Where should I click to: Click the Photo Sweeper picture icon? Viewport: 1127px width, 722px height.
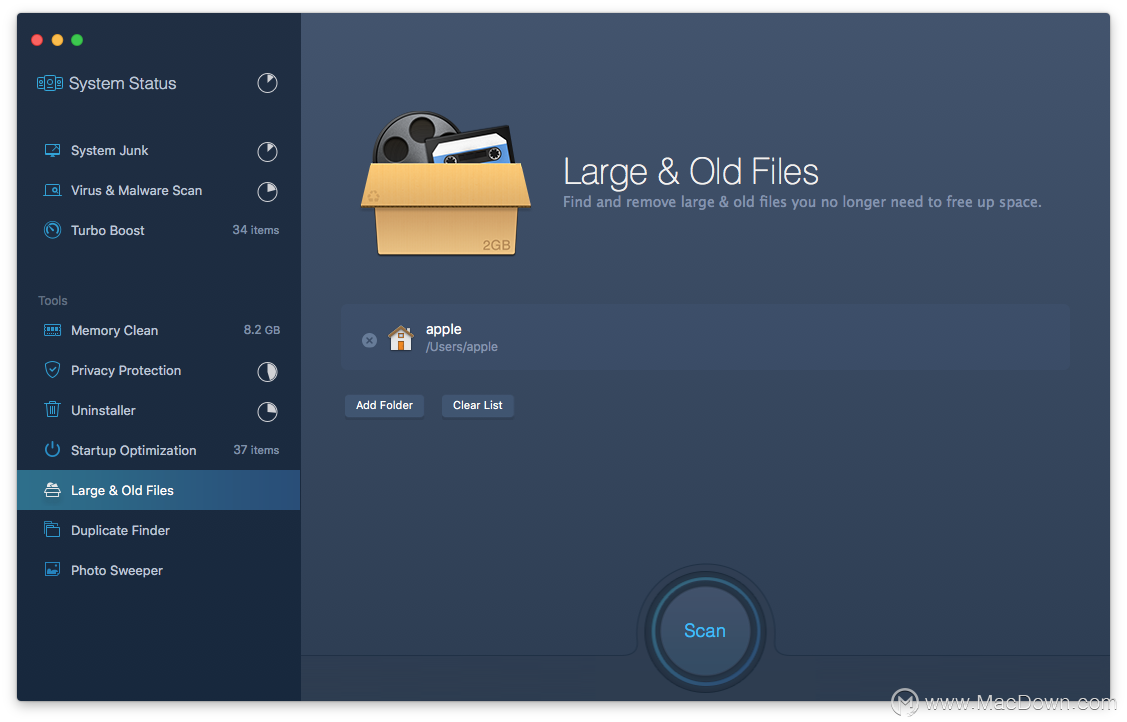(x=52, y=570)
